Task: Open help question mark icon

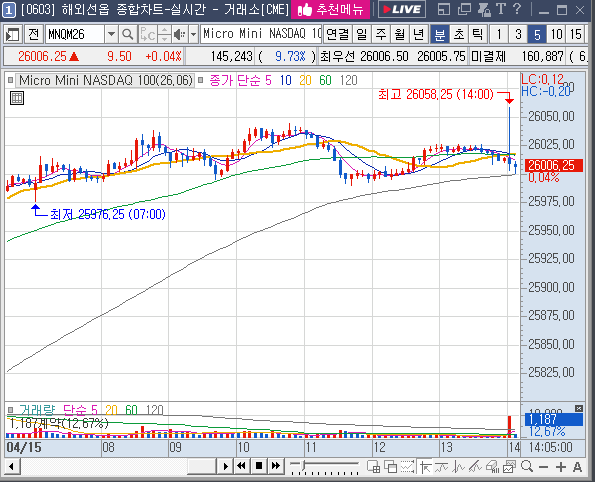Action: click(517, 9)
